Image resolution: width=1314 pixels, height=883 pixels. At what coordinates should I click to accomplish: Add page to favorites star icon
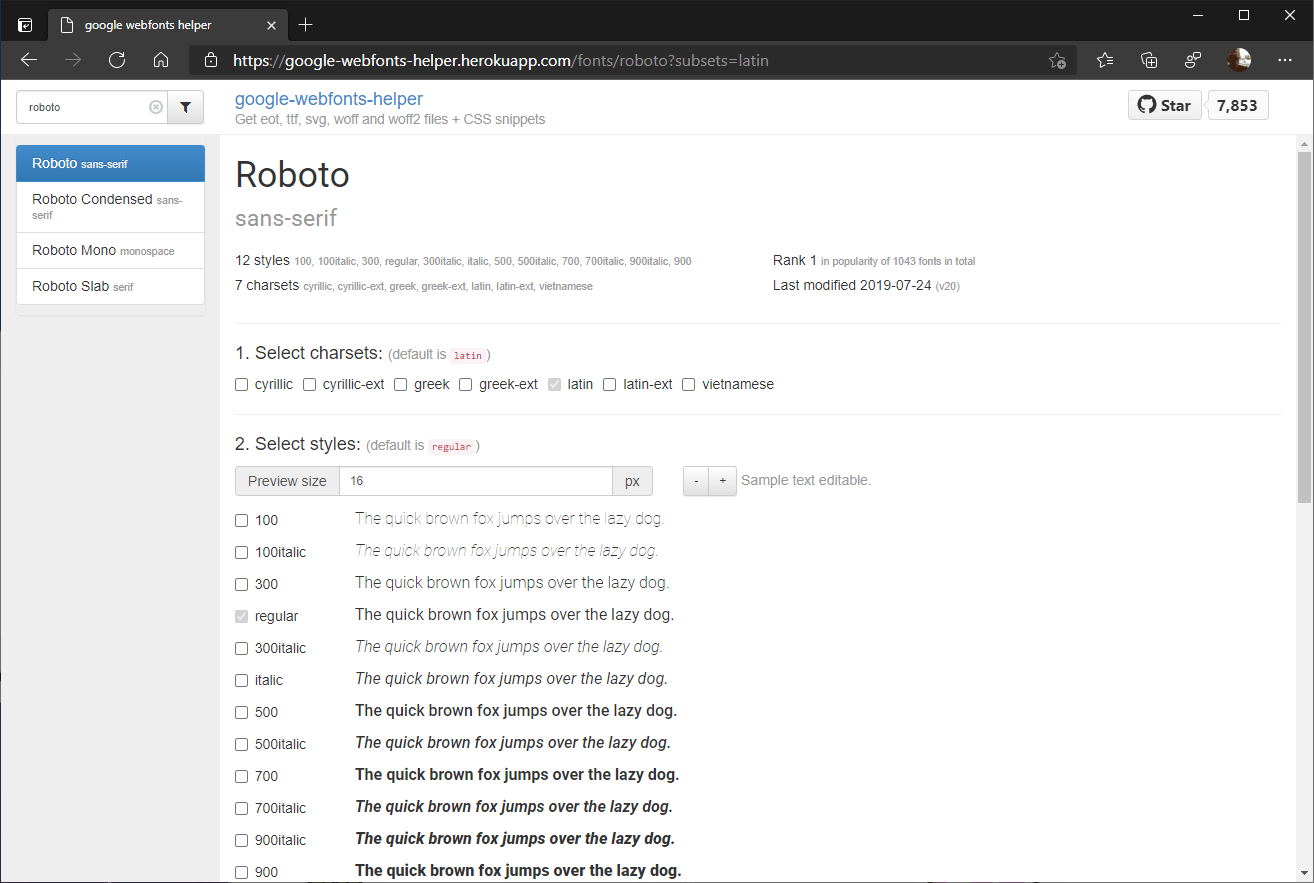pyautogui.click(x=1057, y=60)
